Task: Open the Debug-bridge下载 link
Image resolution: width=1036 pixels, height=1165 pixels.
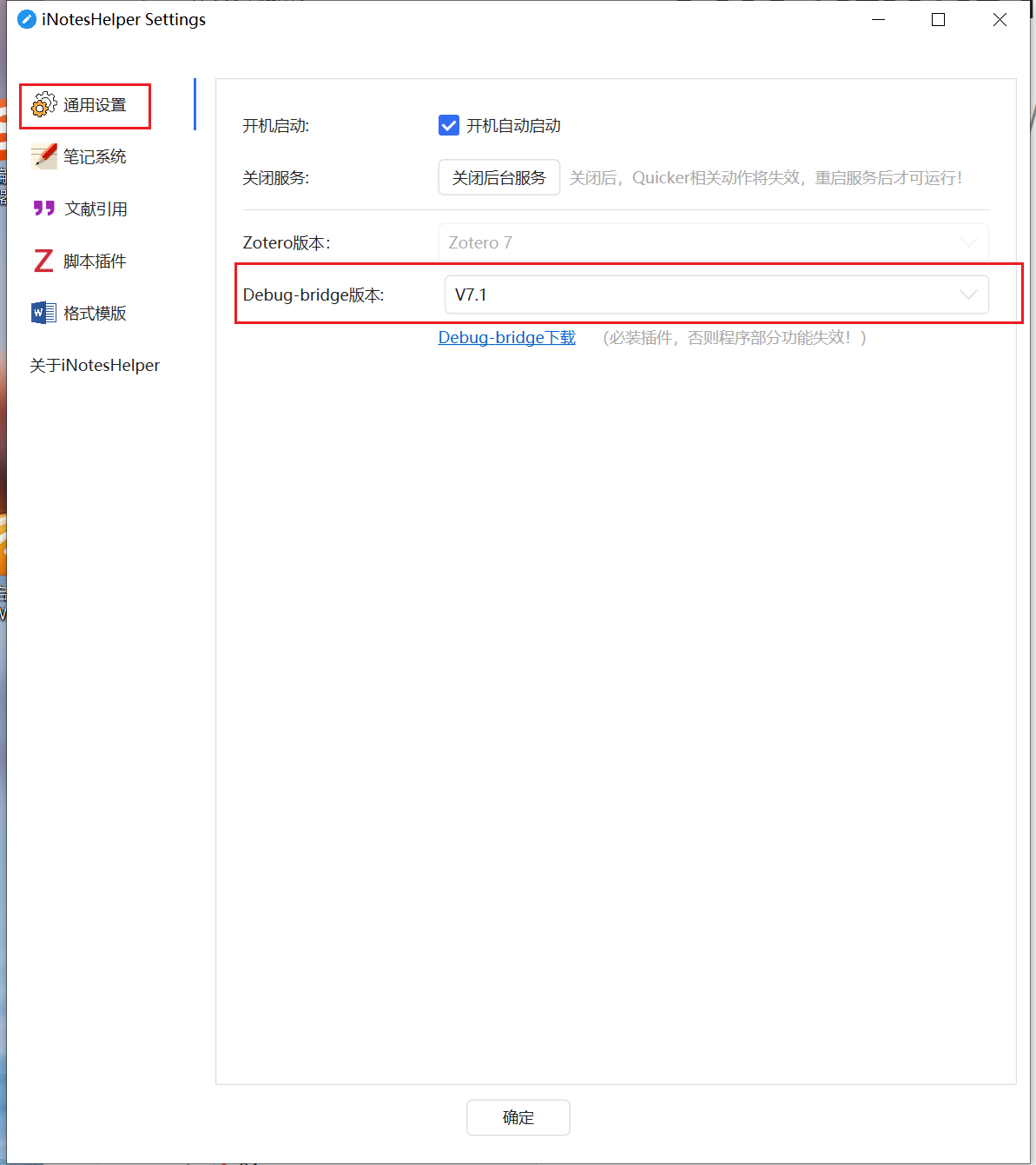Action: point(507,337)
